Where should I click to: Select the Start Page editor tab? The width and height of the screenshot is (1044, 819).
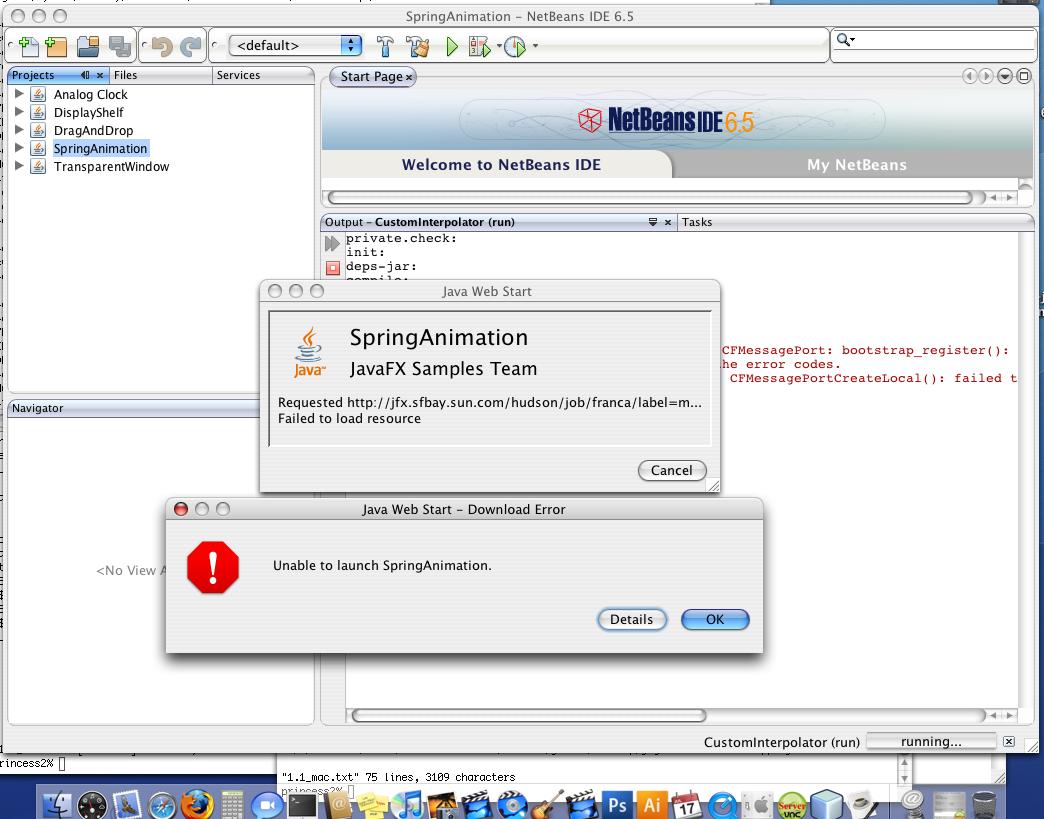(x=371, y=77)
